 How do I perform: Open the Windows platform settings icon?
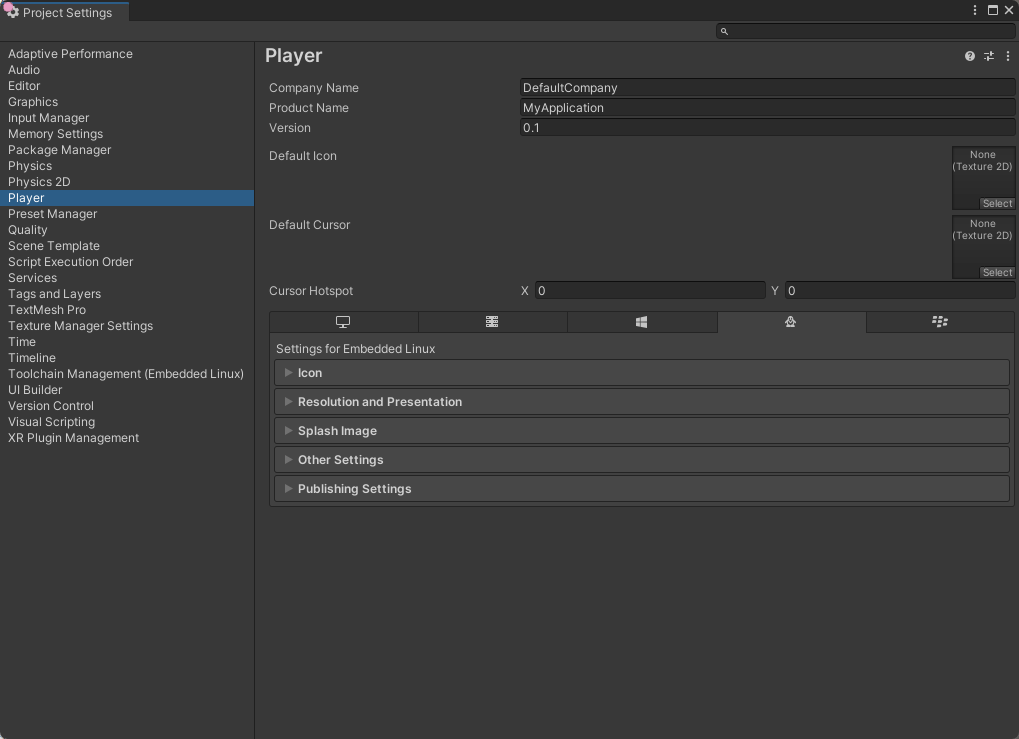[x=641, y=322]
